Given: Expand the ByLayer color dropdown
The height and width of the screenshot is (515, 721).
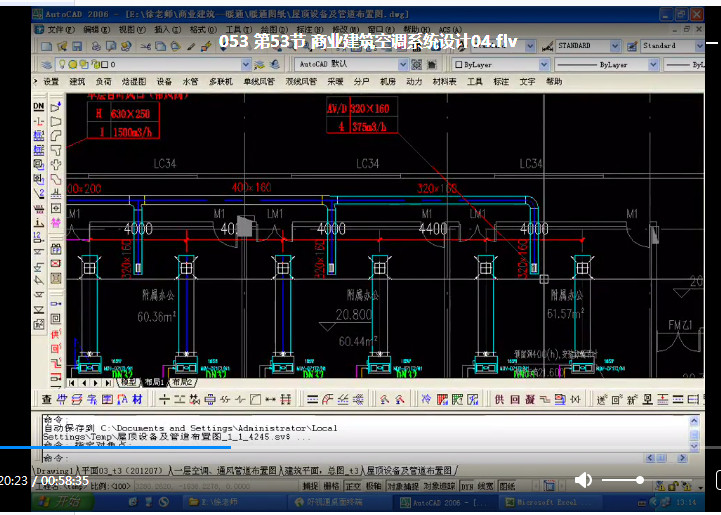Looking at the screenshot, I should (x=498, y=64).
